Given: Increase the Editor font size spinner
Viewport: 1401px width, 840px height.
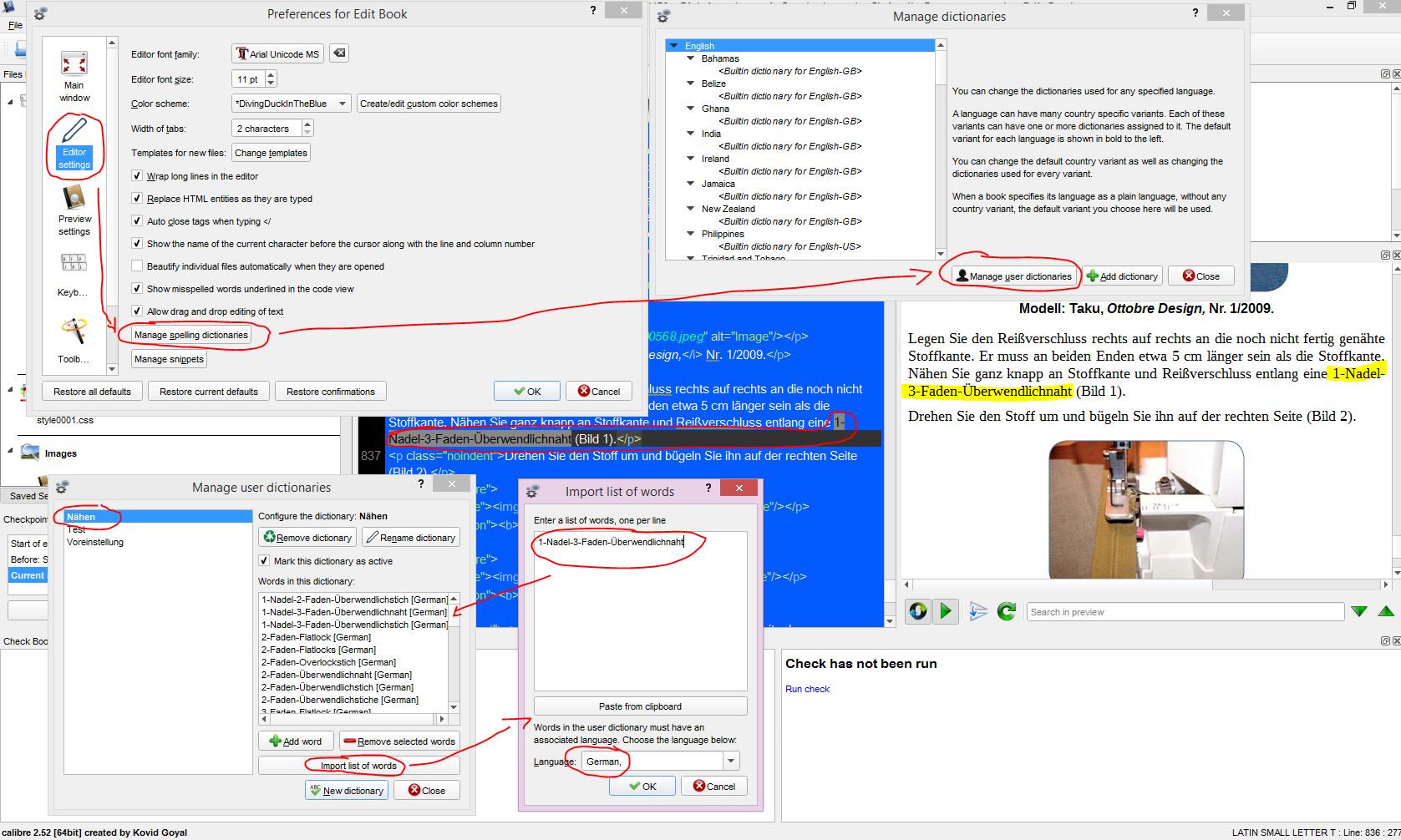Looking at the screenshot, I should click(x=271, y=75).
